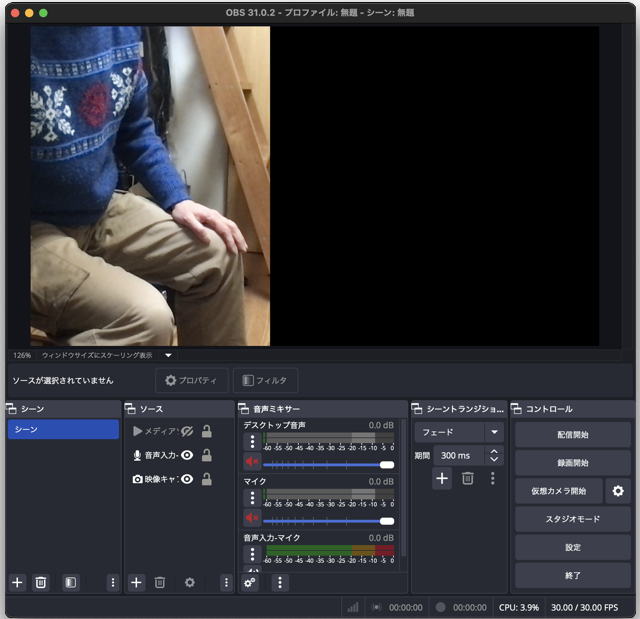Viewport: 640px width, 619px height.
Task: Select the シーン item in scenes list
Action: 63,429
